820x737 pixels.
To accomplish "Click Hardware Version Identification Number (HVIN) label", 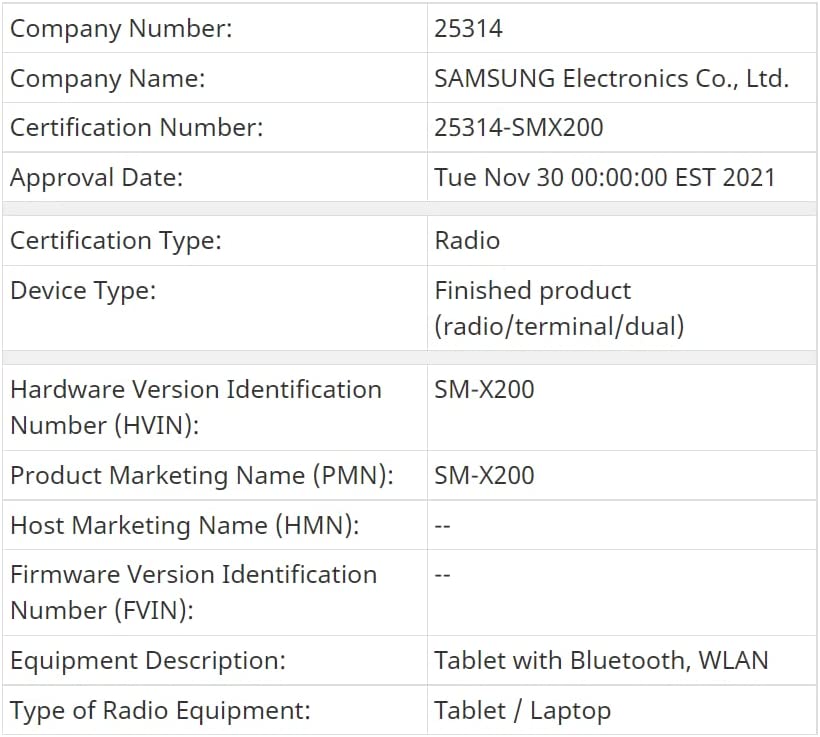I will [196, 407].
